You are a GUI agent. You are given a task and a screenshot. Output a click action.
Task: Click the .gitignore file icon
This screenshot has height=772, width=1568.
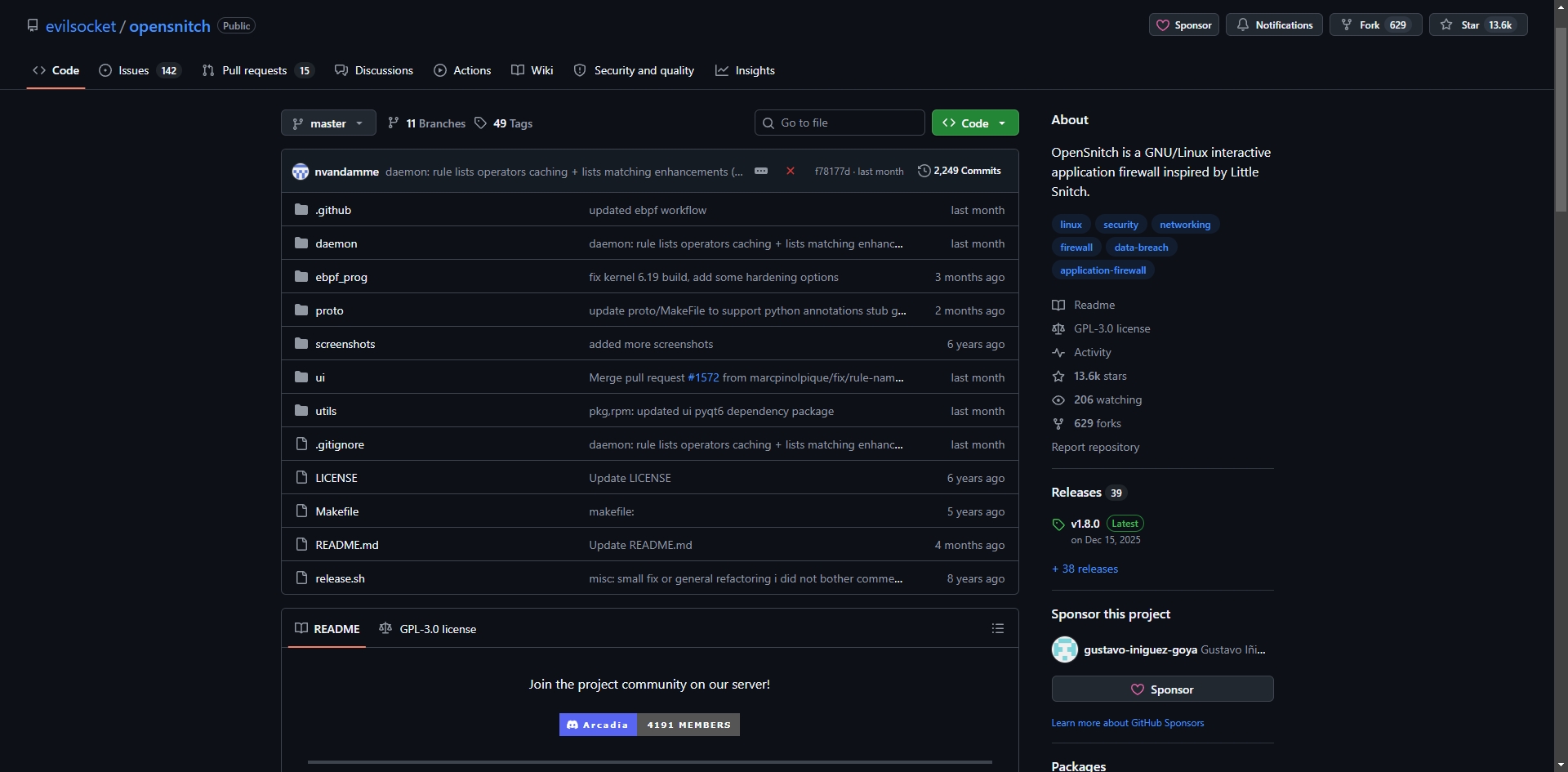301,444
